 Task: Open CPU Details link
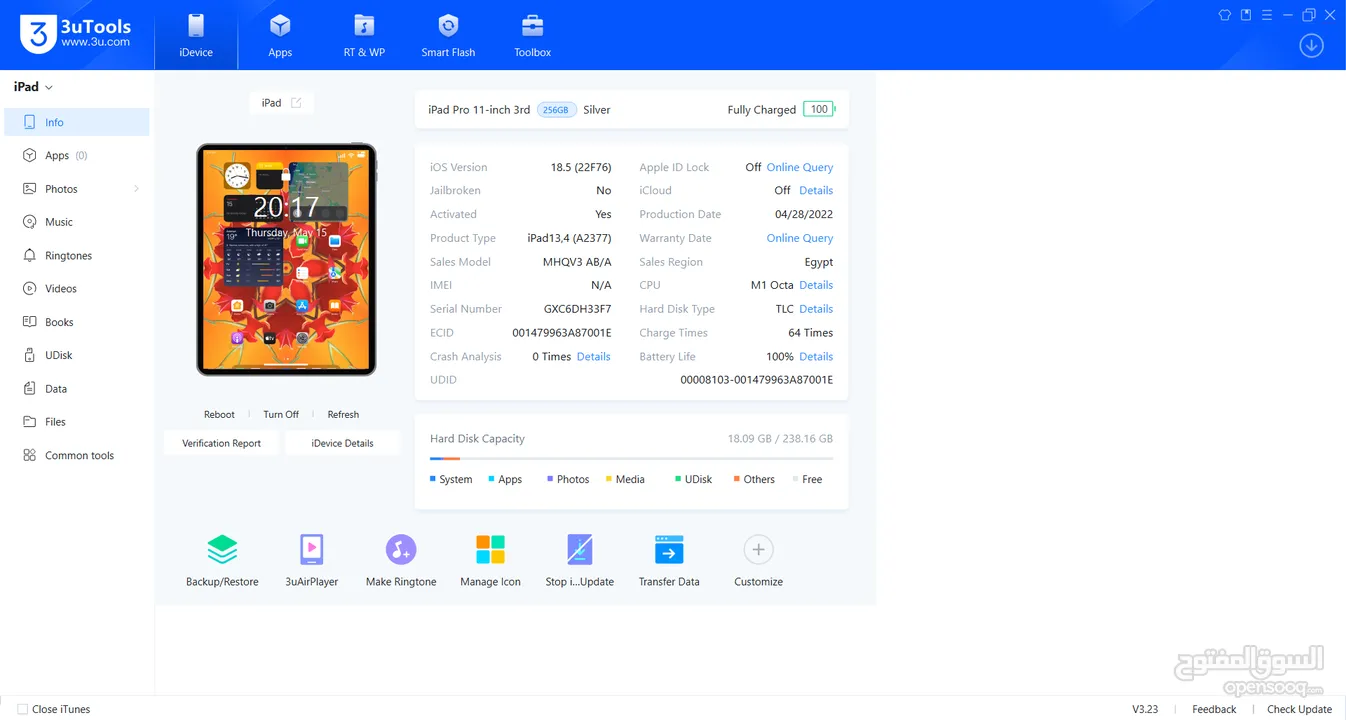(816, 285)
